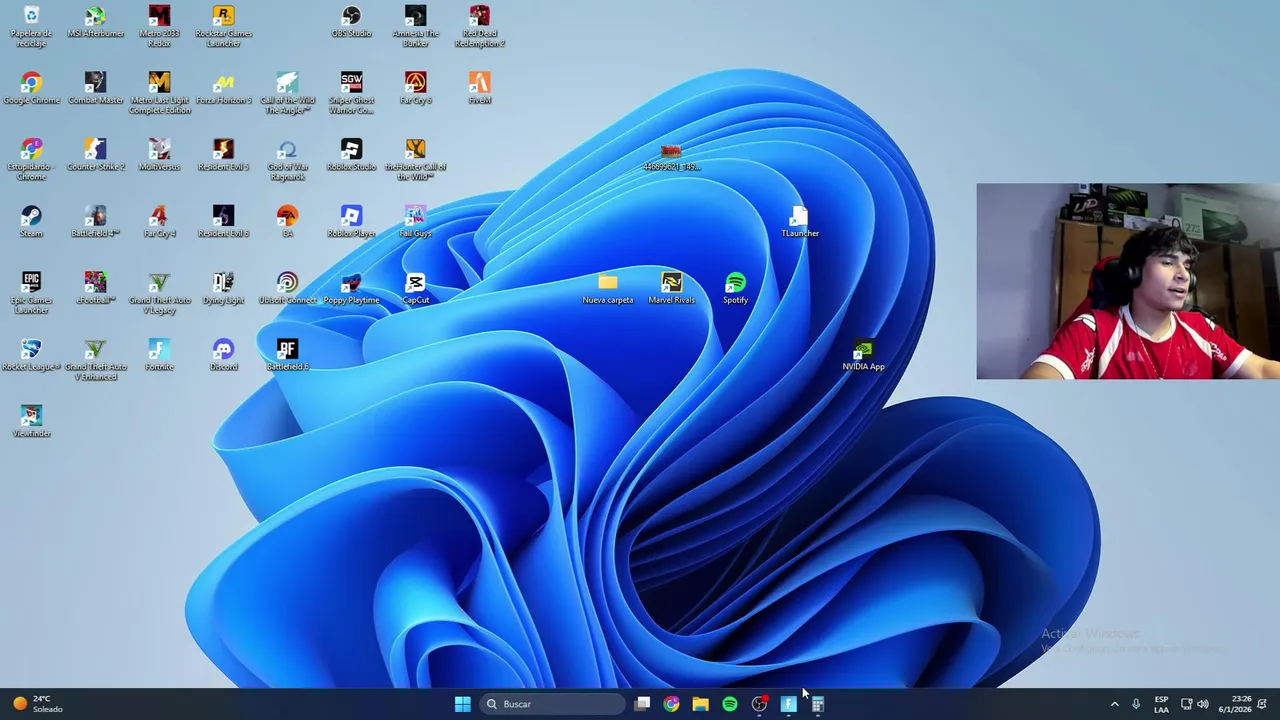Select the Roblox Studio shortcut
The image size is (1280, 720).
[x=351, y=155]
